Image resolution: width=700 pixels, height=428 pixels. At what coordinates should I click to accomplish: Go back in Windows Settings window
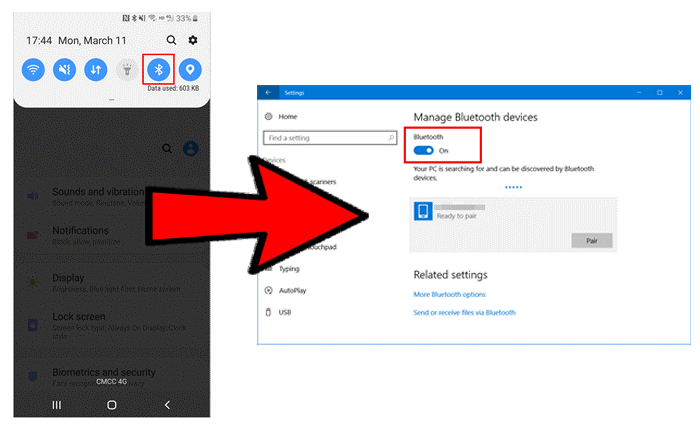[268, 92]
